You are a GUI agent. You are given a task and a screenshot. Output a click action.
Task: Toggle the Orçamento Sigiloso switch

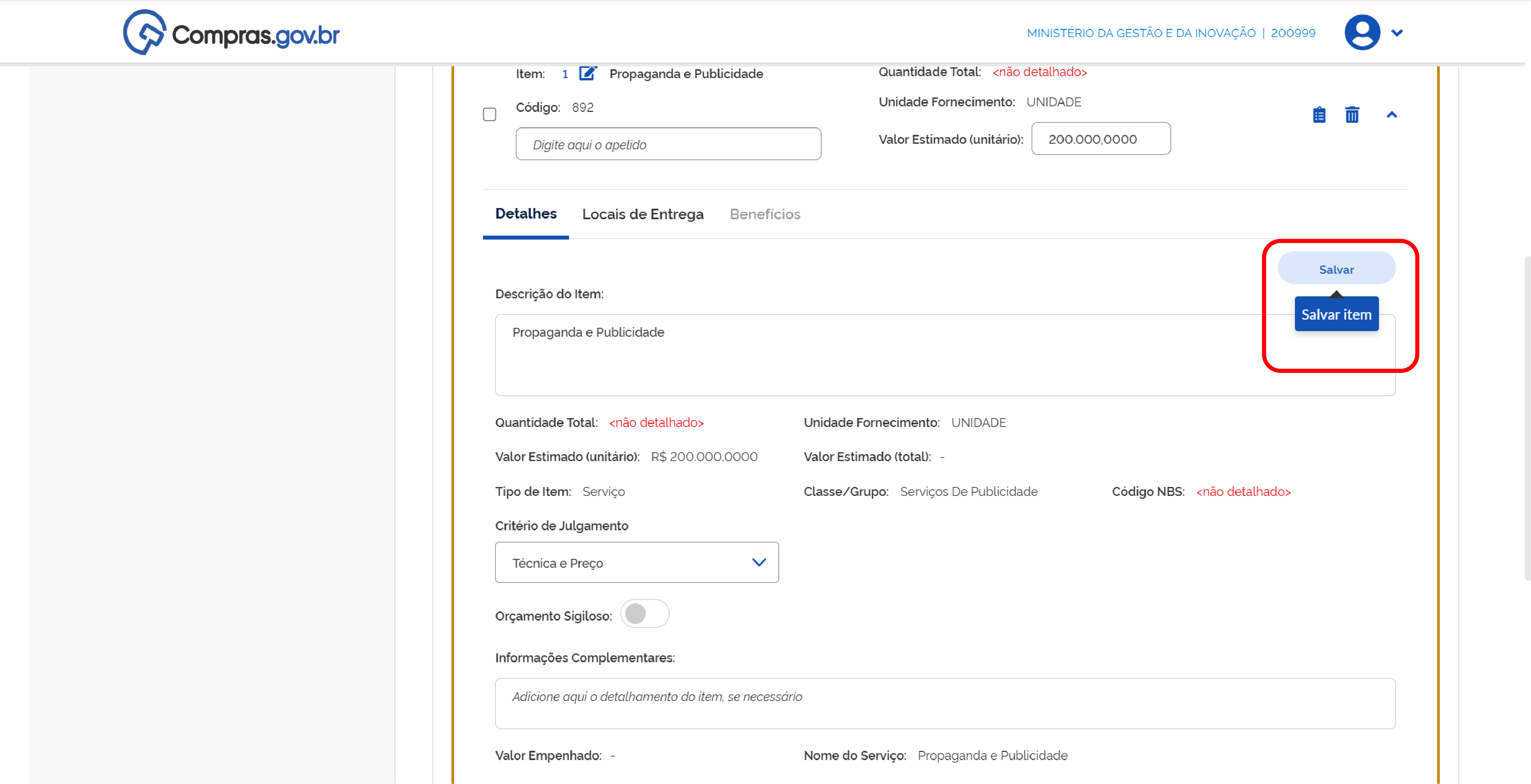click(x=645, y=614)
